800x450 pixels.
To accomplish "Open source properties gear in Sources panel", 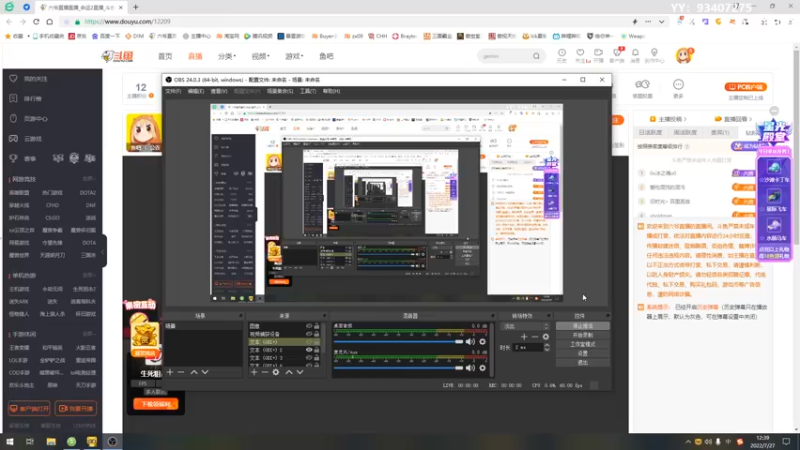I will tap(276, 372).
